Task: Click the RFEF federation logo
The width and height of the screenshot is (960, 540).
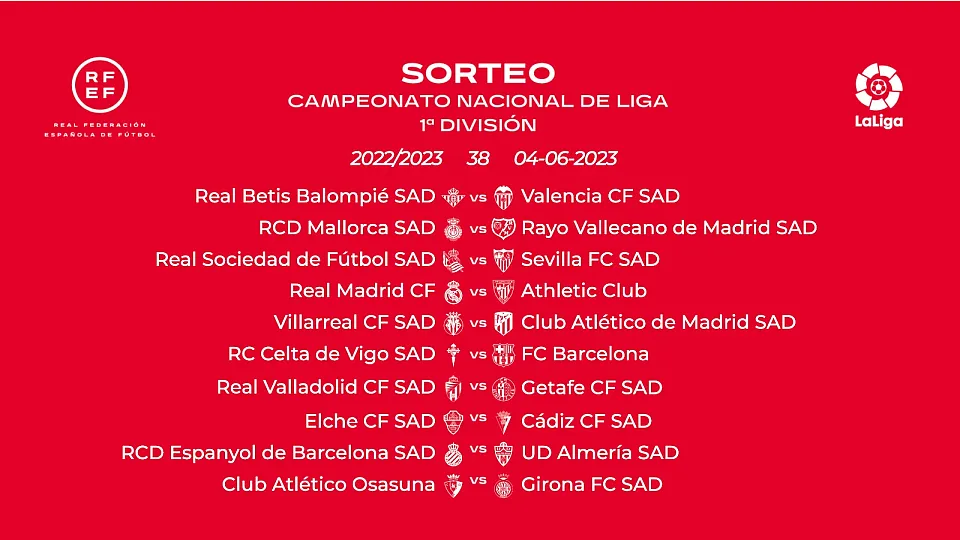Action: tap(100, 97)
